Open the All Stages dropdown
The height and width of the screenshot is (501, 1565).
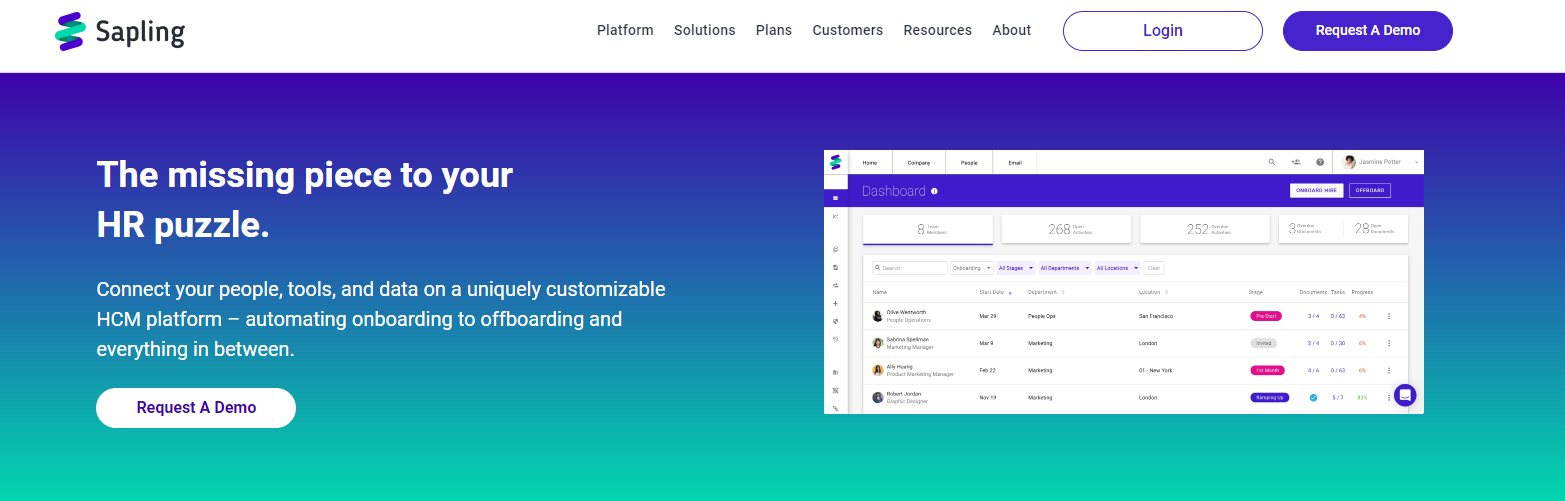1016,268
